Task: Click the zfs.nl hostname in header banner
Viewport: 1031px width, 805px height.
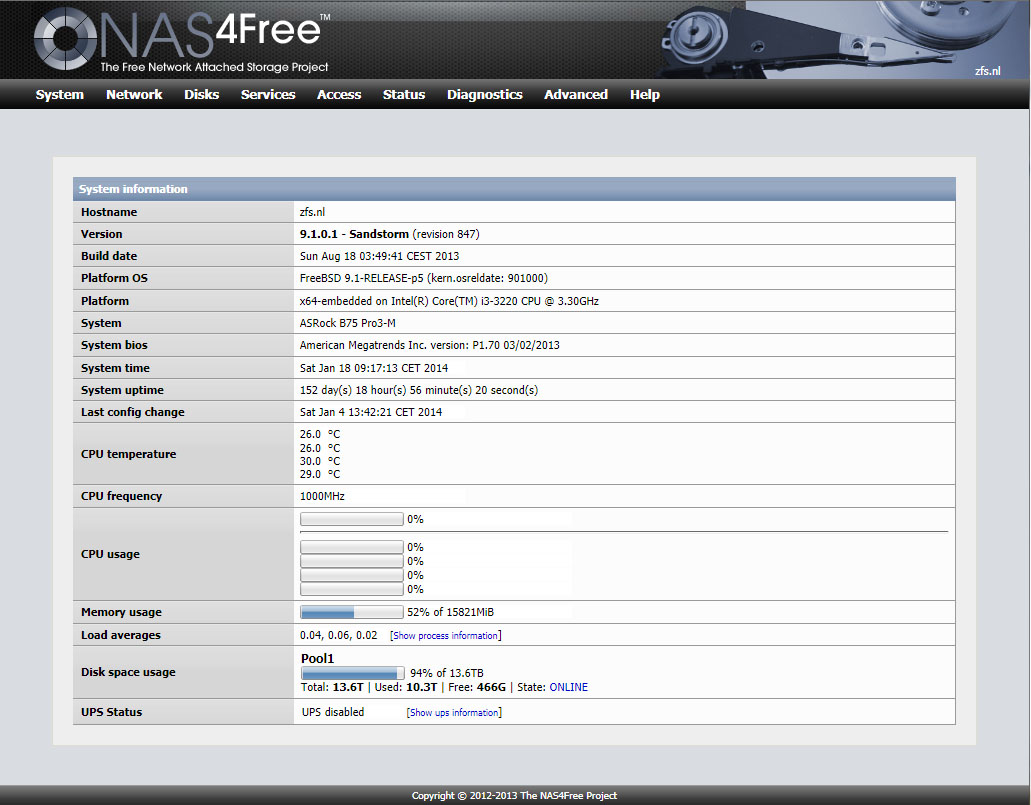Action: click(987, 71)
